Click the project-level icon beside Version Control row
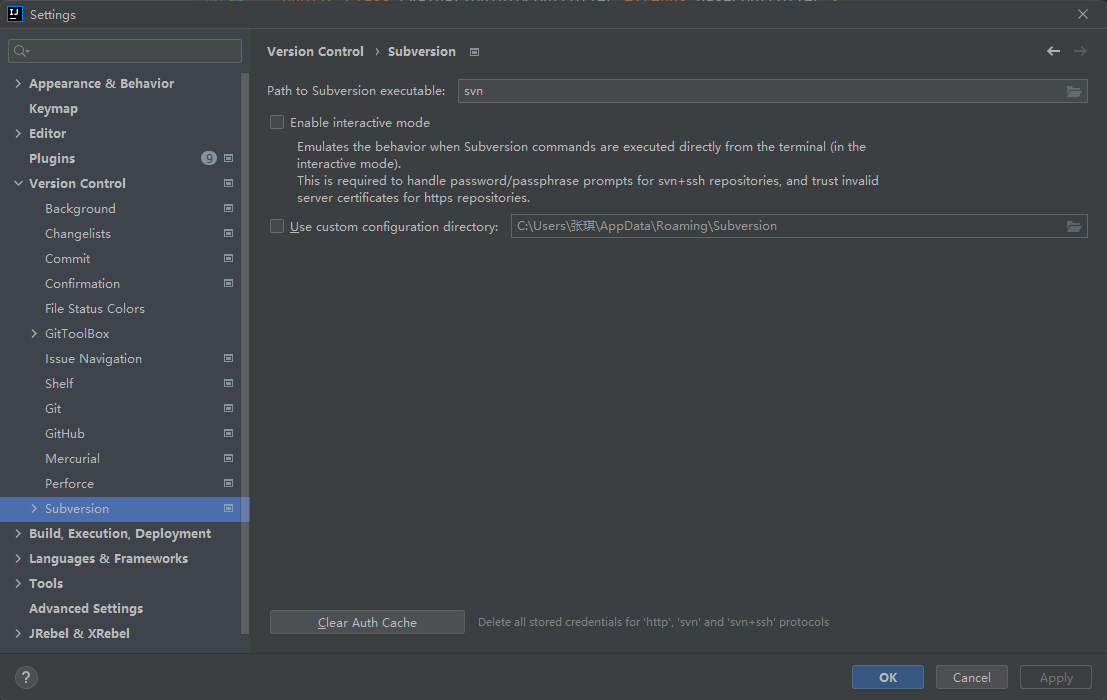The image size is (1107, 700). click(228, 183)
